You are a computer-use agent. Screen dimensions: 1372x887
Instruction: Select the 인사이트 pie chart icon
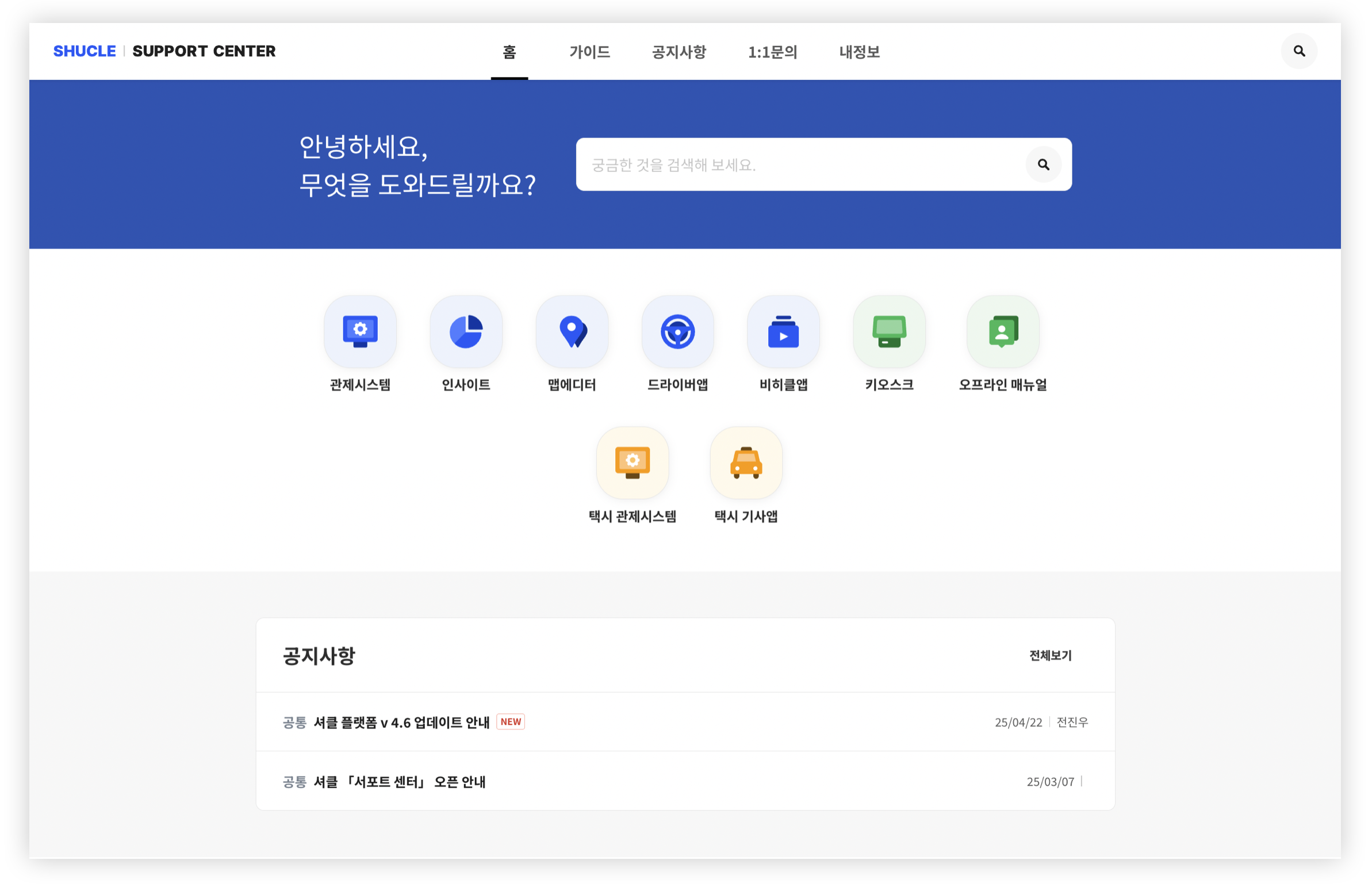tap(465, 332)
